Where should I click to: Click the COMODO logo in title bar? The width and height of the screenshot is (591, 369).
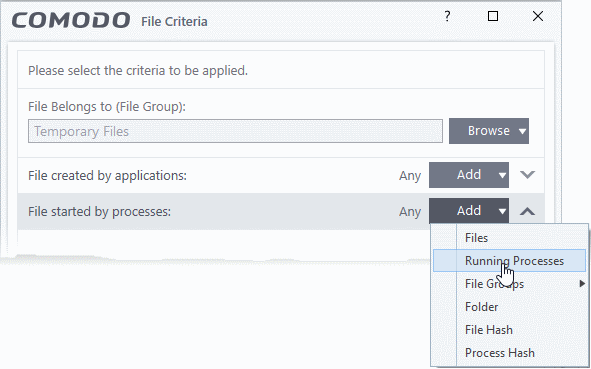click(x=71, y=20)
